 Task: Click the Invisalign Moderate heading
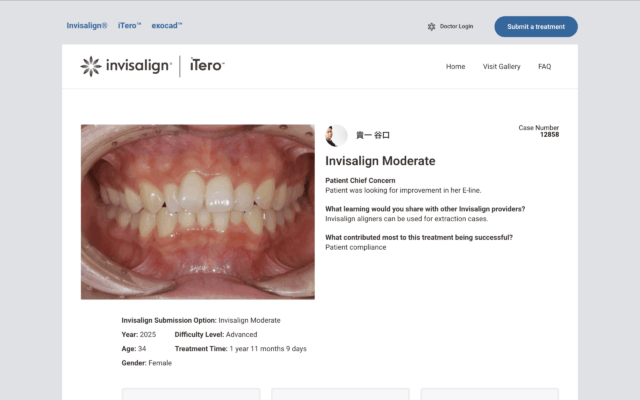[380, 161]
